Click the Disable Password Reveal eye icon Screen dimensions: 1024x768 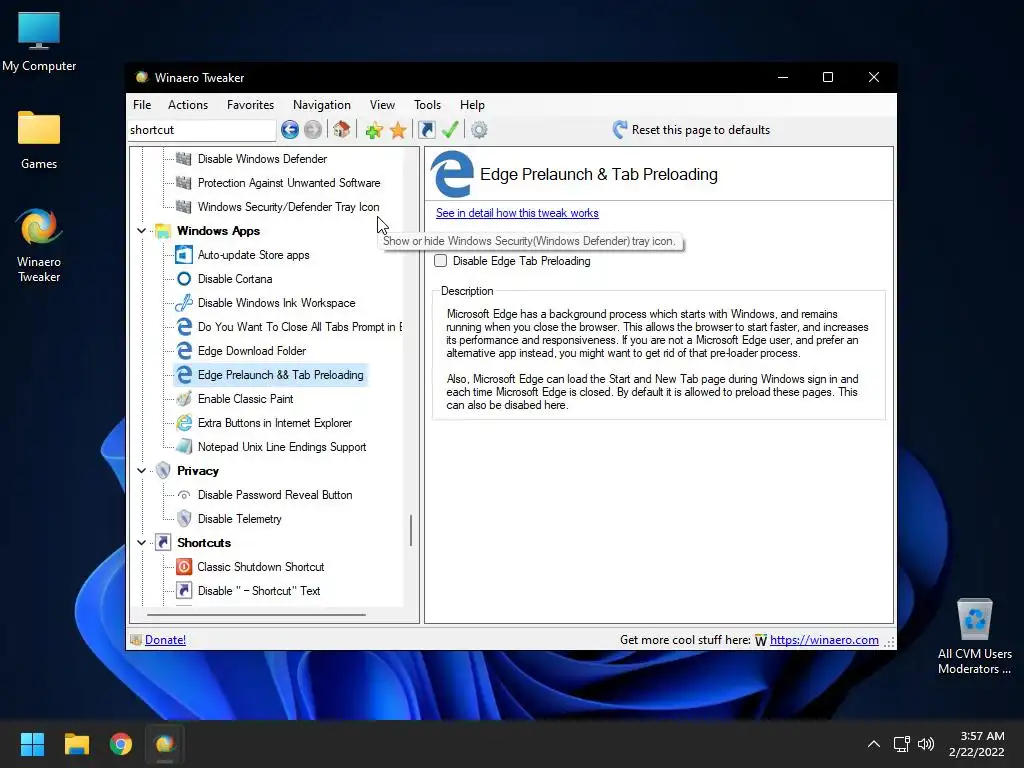click(184, 495)
